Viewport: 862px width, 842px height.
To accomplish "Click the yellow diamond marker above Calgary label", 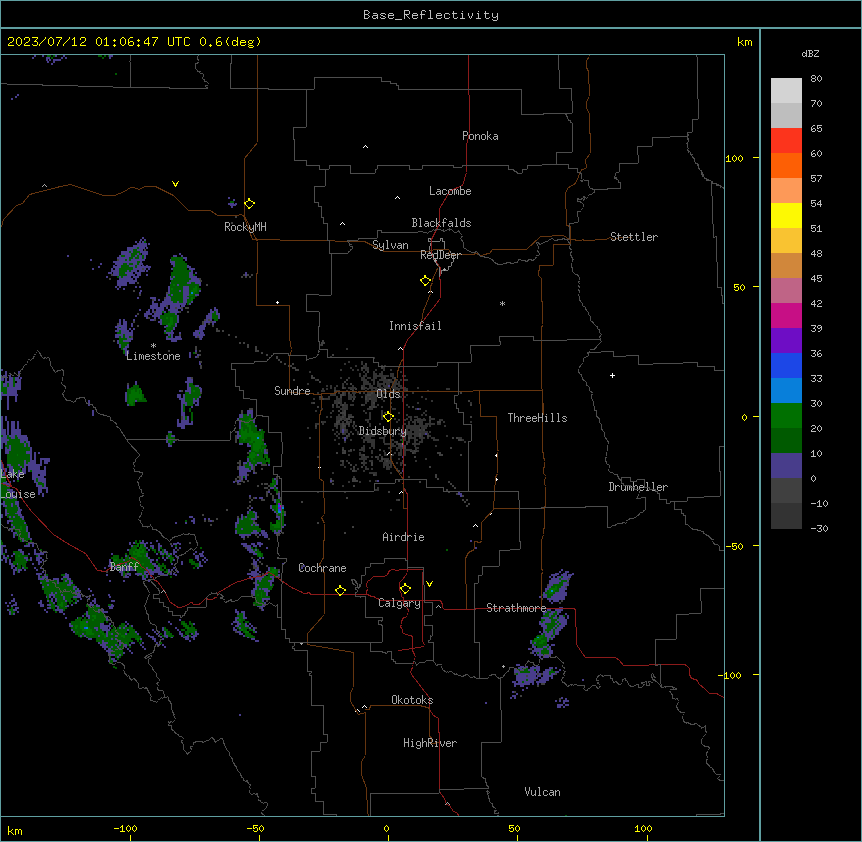I will [x=405, y=589].
